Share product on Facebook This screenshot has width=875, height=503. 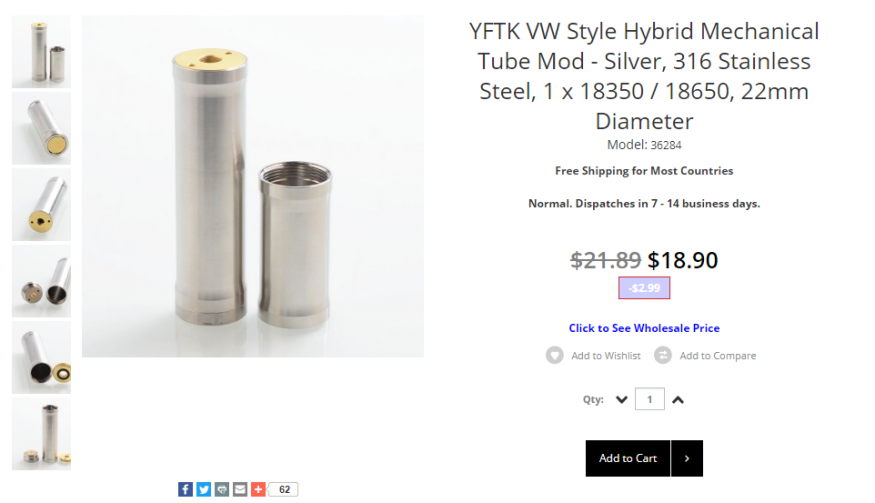point(185,490)
